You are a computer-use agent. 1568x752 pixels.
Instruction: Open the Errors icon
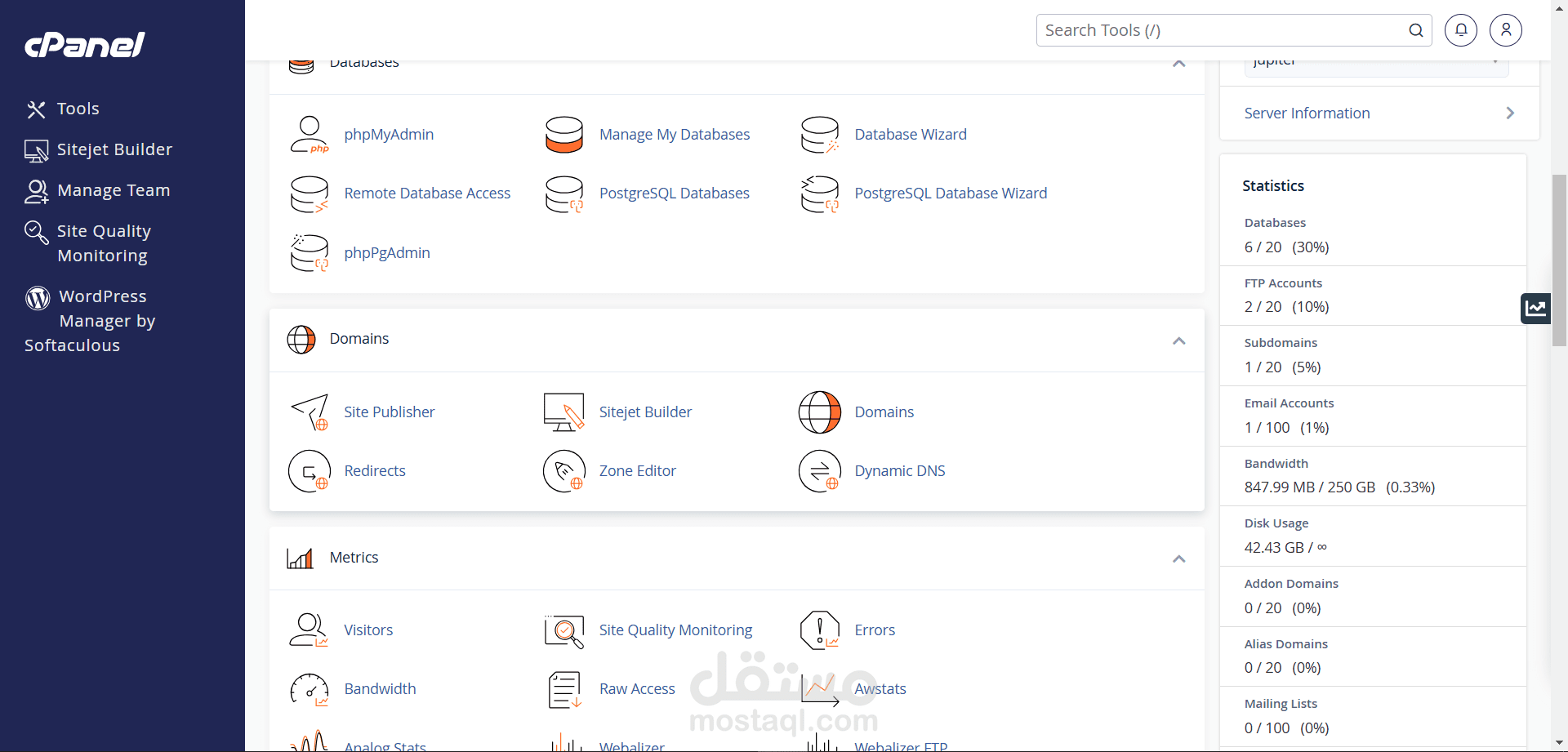[819, 630]
